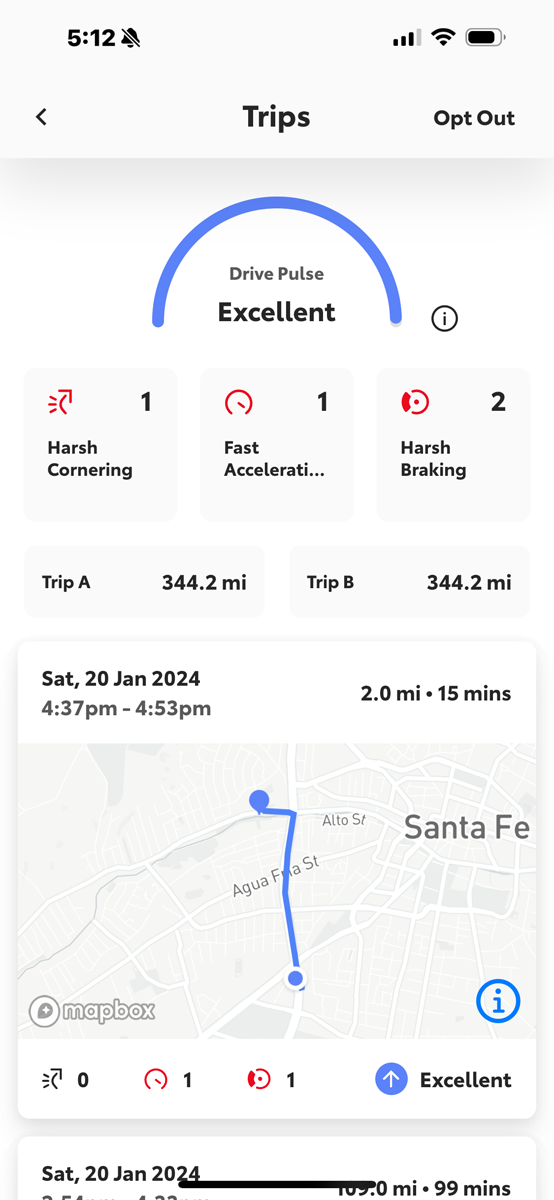Screen dimensions: 554x1200
Task: Open the Trip B odometer card
Action: pos(409,582)
